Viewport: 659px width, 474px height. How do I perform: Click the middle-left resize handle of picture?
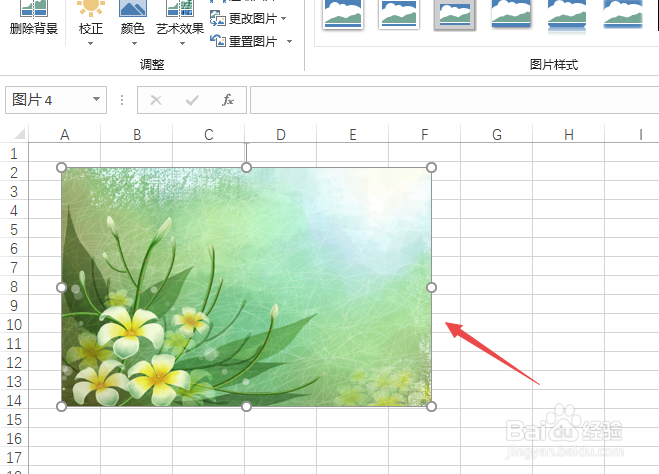61,287
